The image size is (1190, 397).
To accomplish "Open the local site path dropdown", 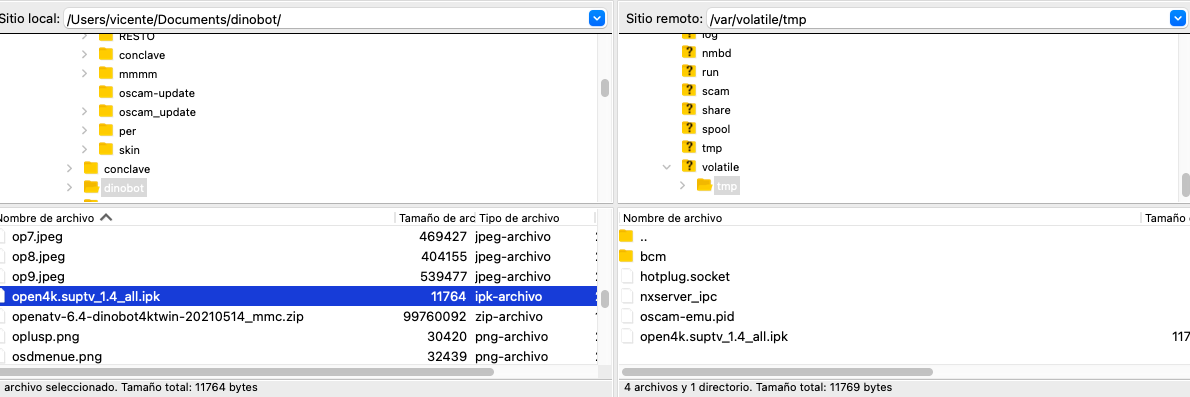I will coord(597,18).
